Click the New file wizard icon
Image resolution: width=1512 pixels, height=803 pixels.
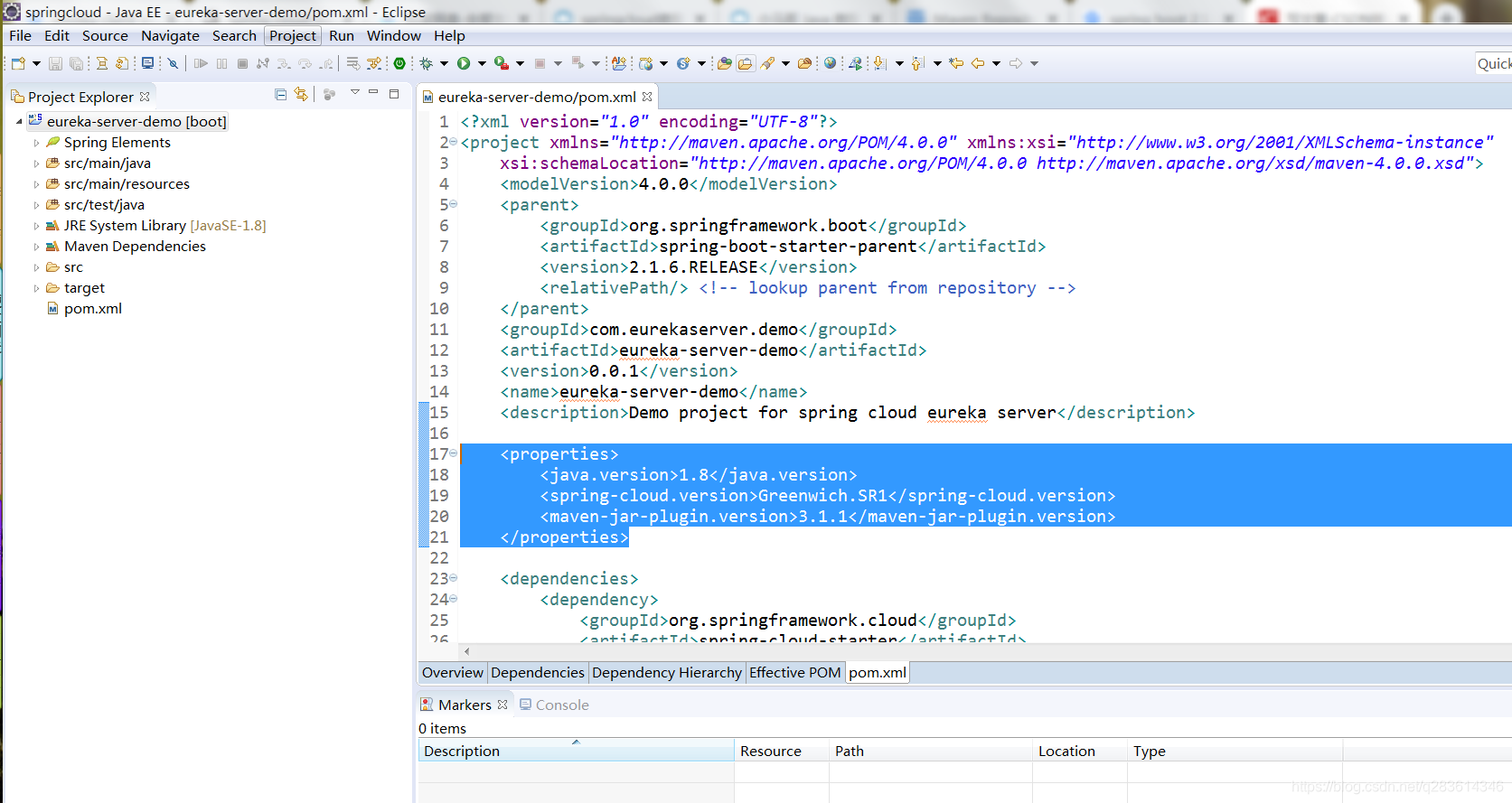[18, 63]
